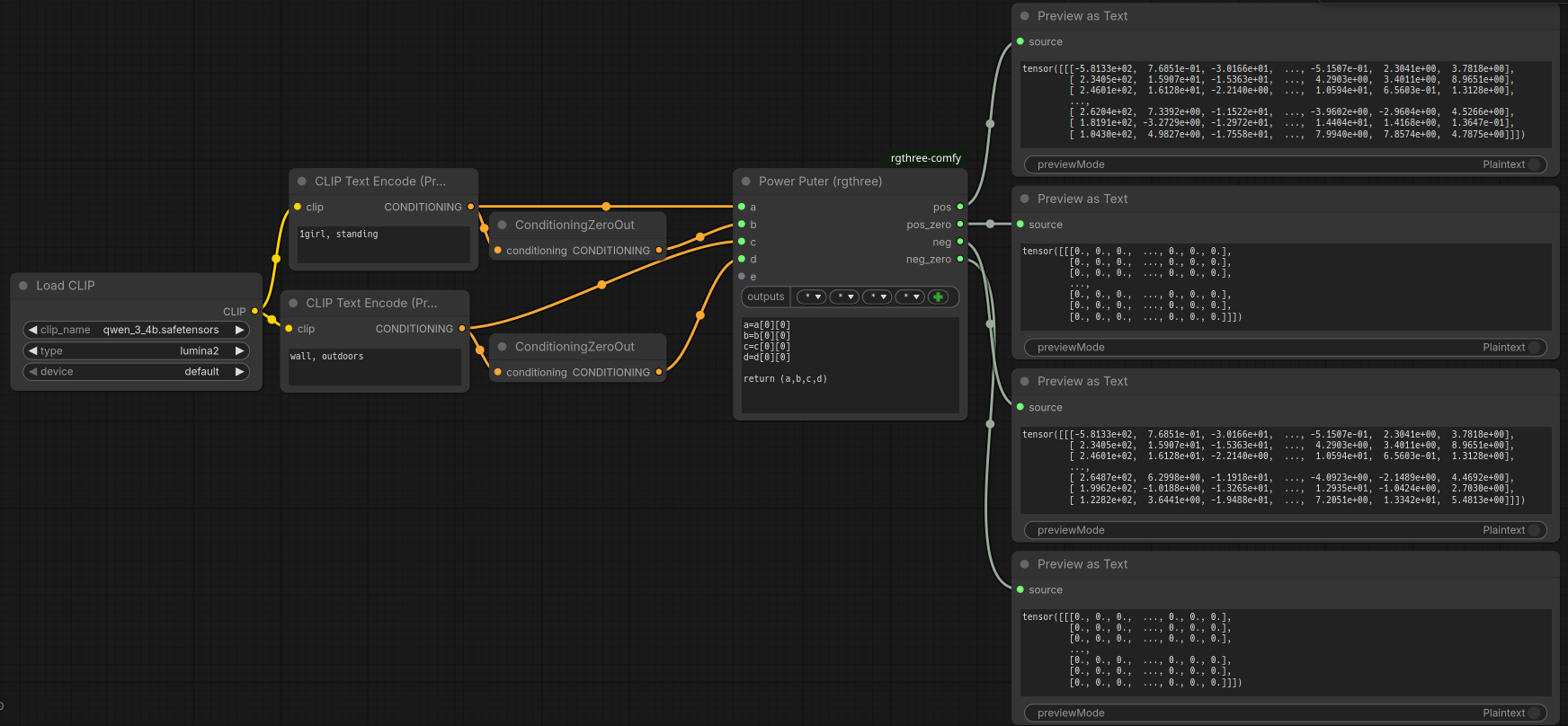Collapse the bottom Preview as Text node
This screenshot has height=726, width=1568.
tap(1025, 564)
